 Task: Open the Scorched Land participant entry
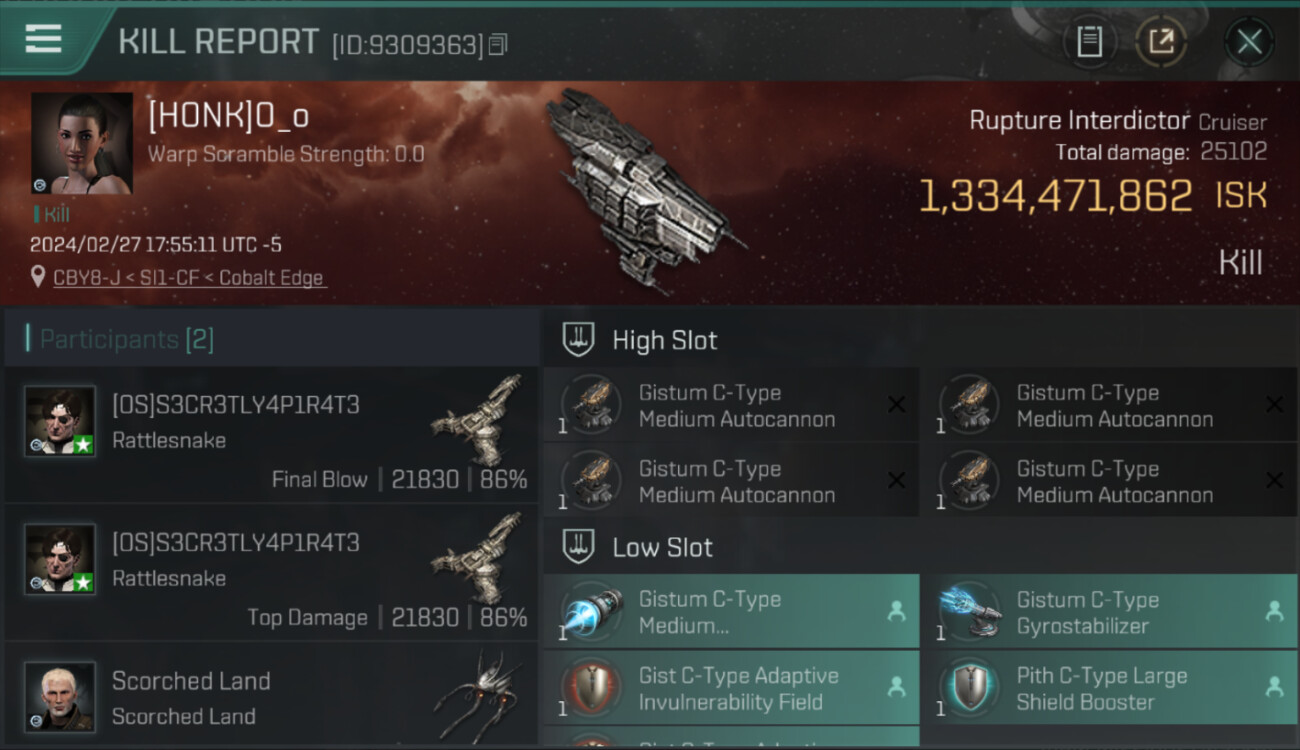[x=271, y=697]
